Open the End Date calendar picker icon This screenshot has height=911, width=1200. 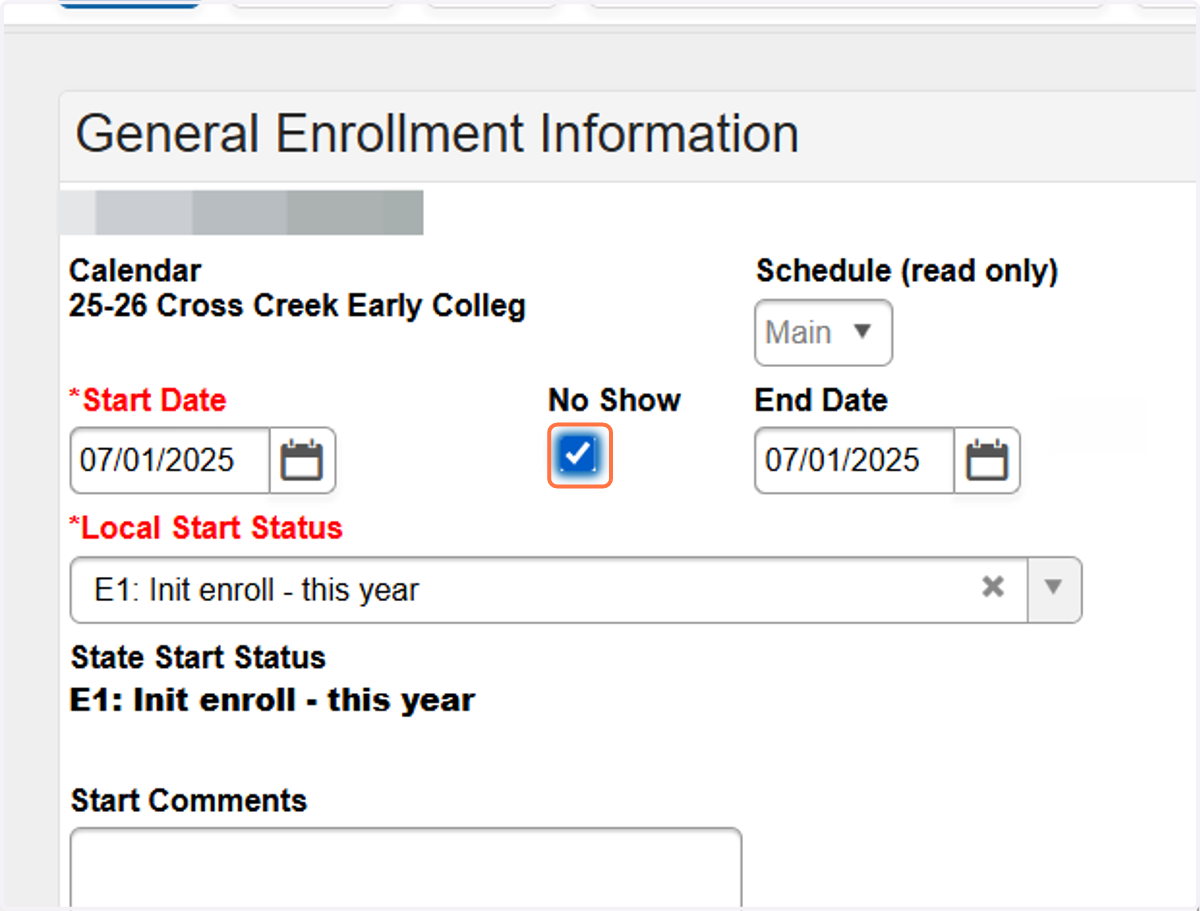click(987, 461)
